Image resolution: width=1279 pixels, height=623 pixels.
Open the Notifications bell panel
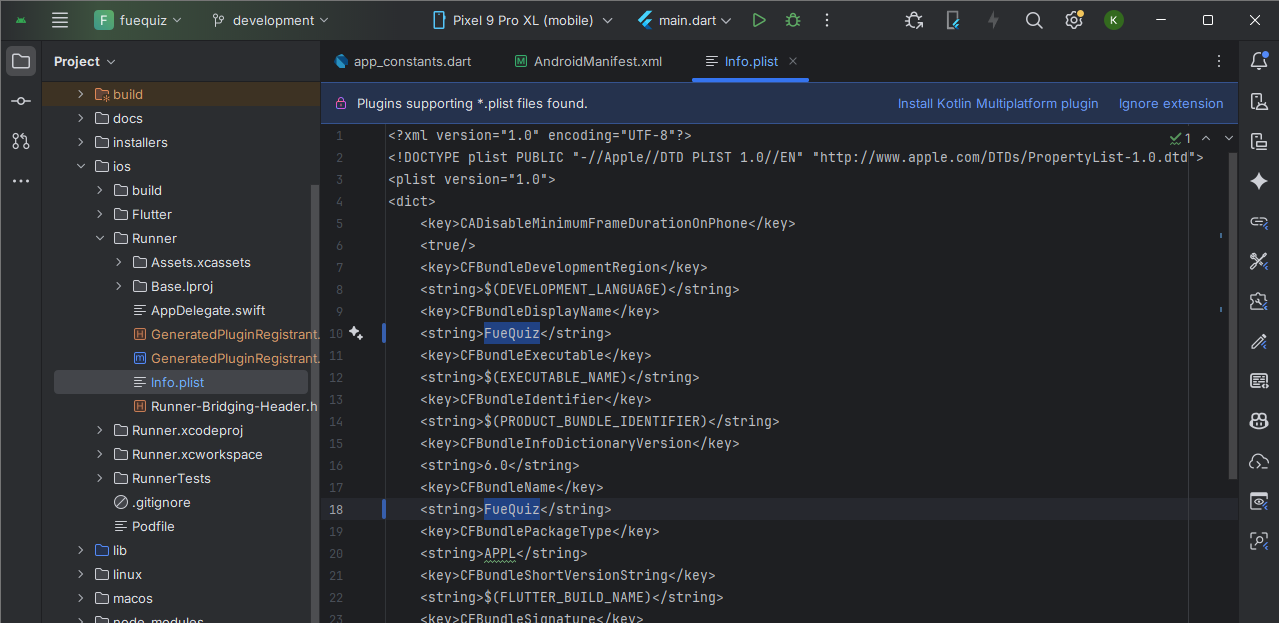coord(1258,61)
